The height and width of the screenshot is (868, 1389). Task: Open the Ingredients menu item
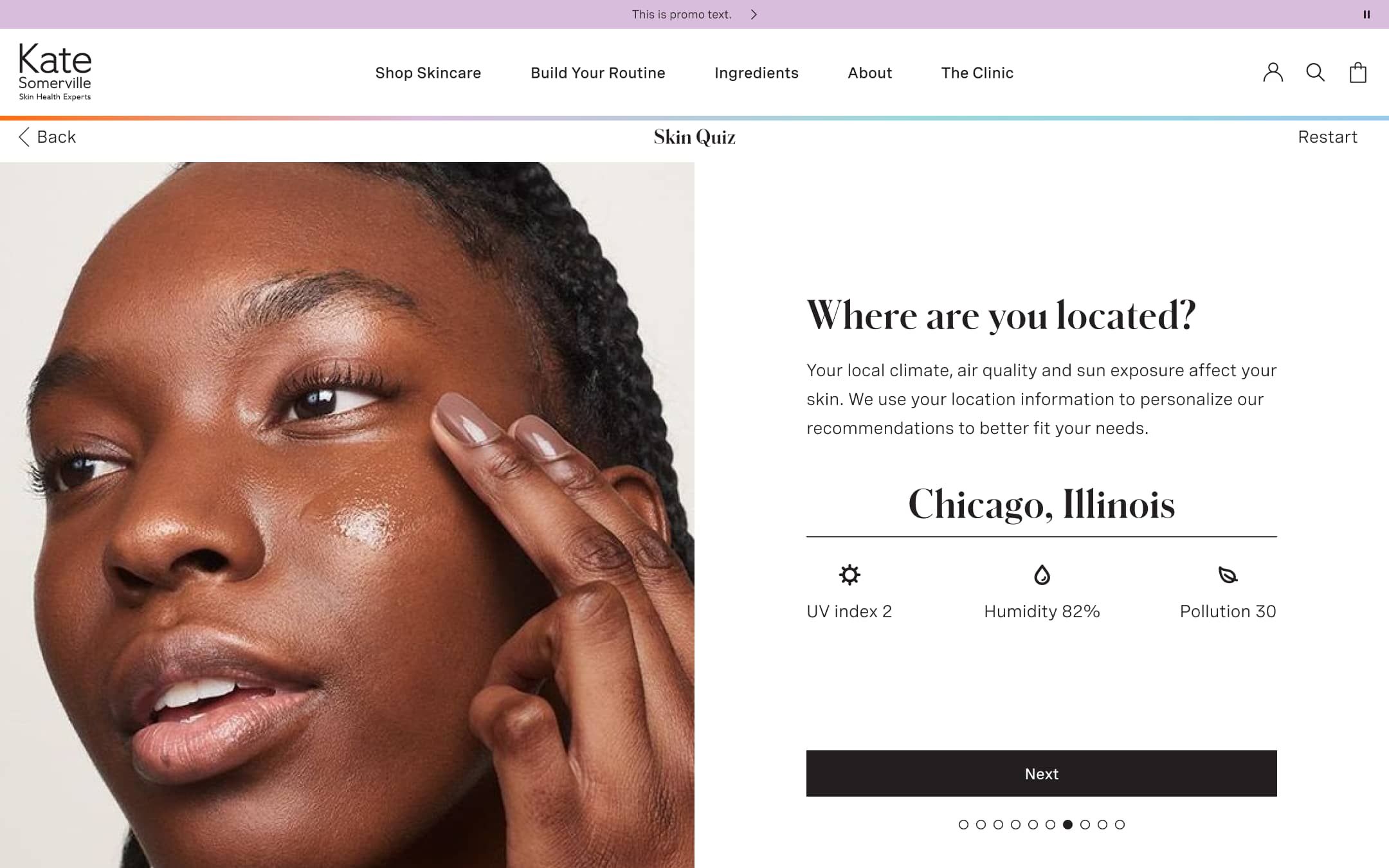point(756,73)
